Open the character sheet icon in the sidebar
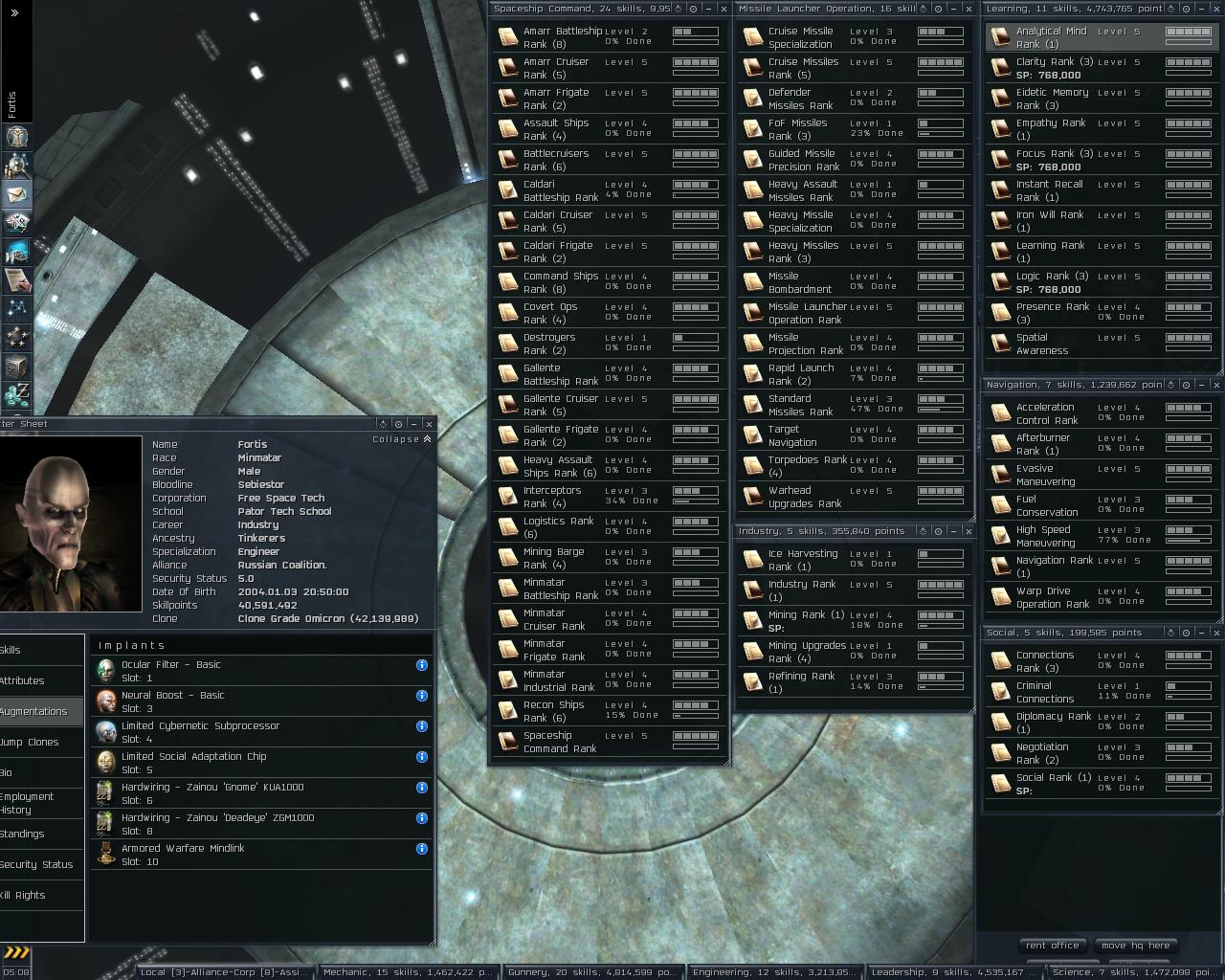 pyautogui.click(x=16, y=138)
